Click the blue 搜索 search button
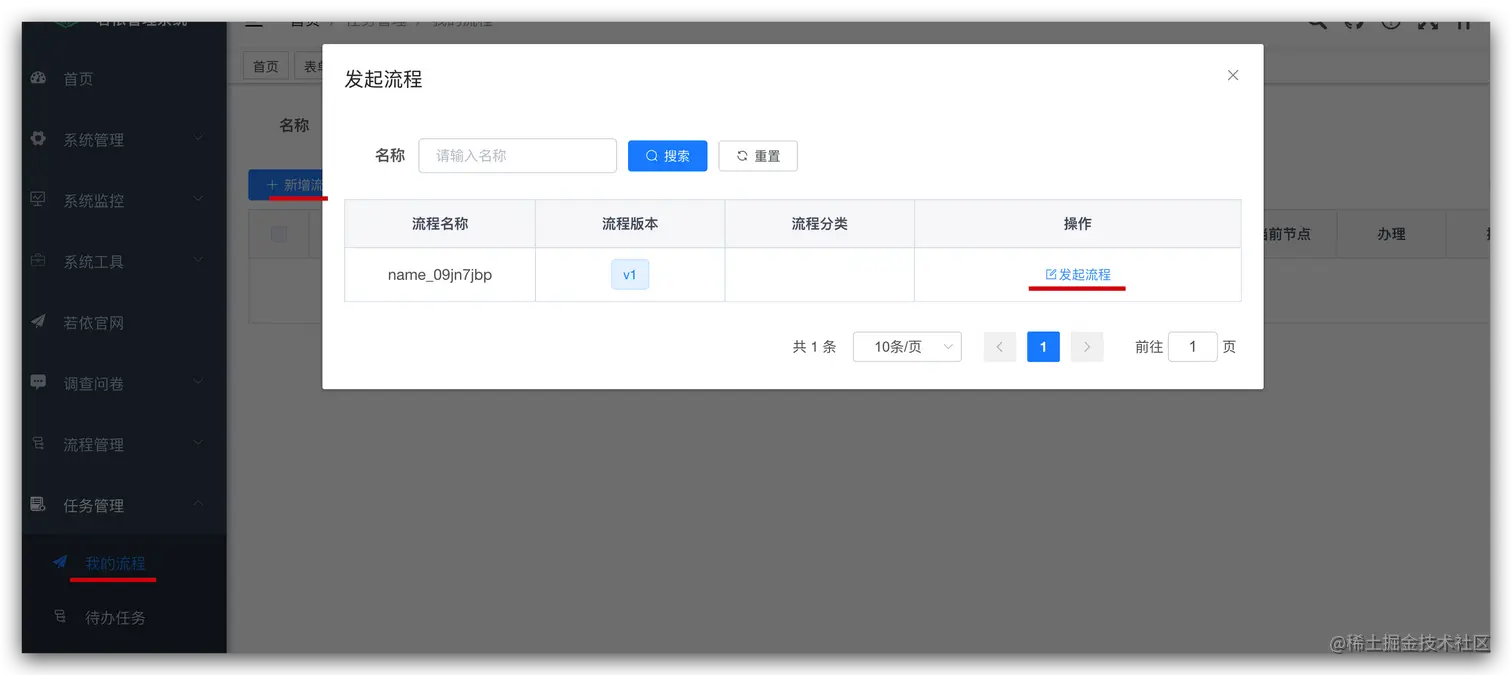The height and width of the screenshot is (675, 1512). point(667,156)
